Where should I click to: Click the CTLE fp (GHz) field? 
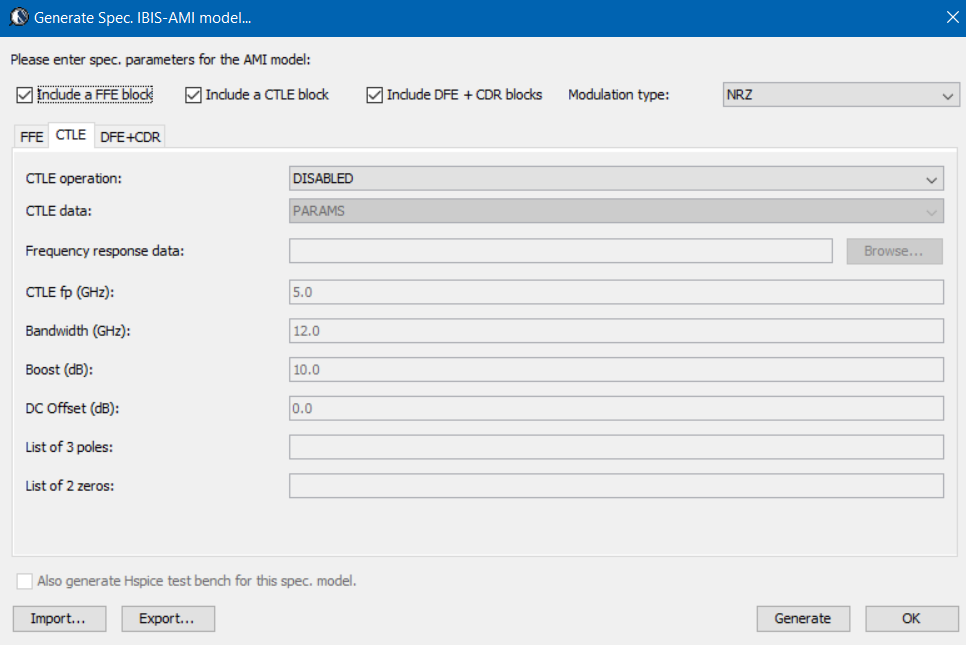coord(616,292)
